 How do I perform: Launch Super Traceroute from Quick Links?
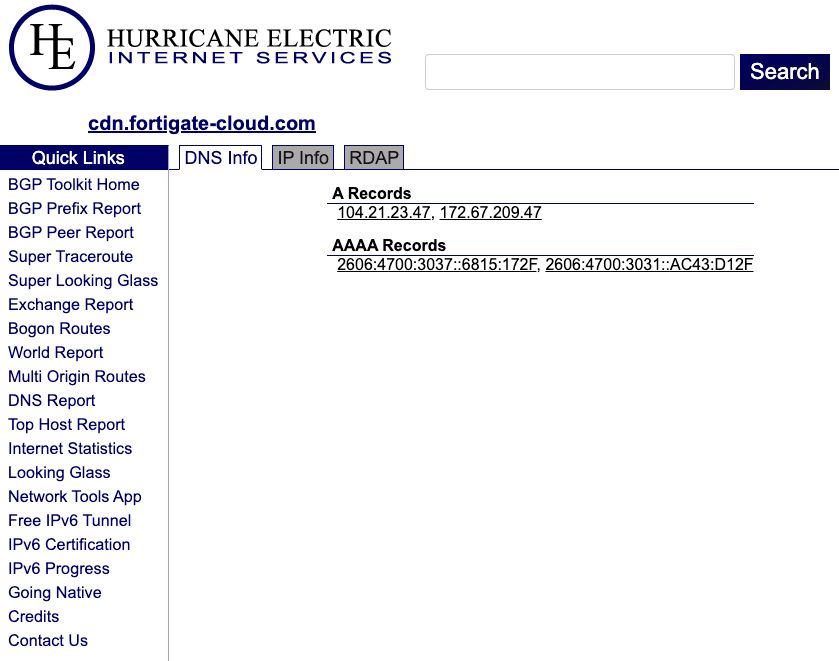click(70, 257)
